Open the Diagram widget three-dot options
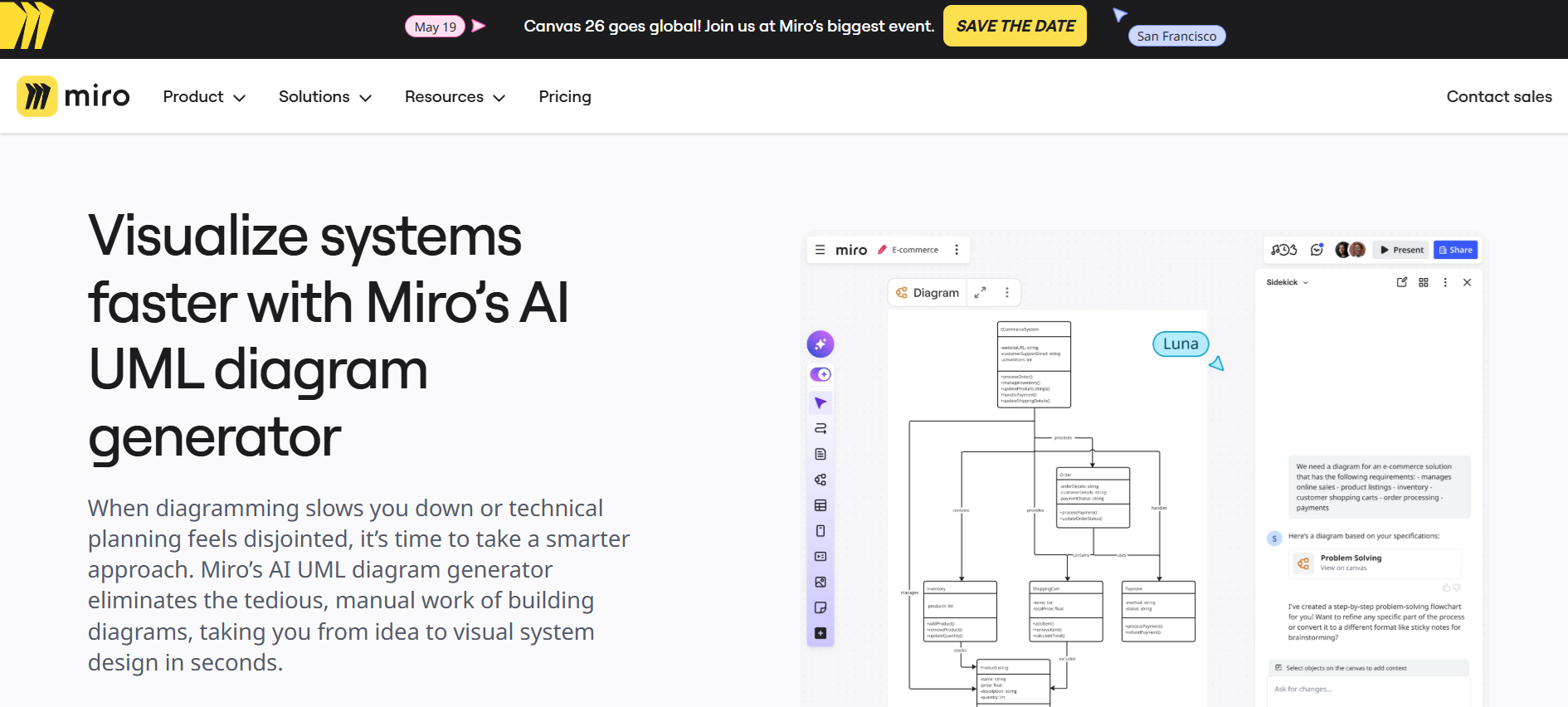This screenshot has height=707, width=1568. coord(1007,293)
